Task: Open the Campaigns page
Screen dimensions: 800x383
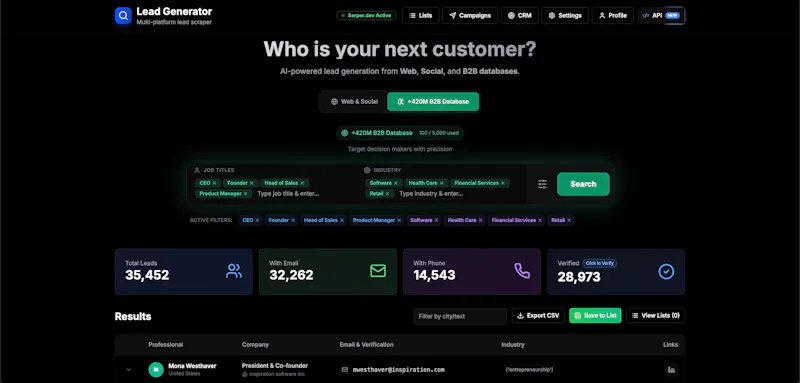Action: (470, 16)
